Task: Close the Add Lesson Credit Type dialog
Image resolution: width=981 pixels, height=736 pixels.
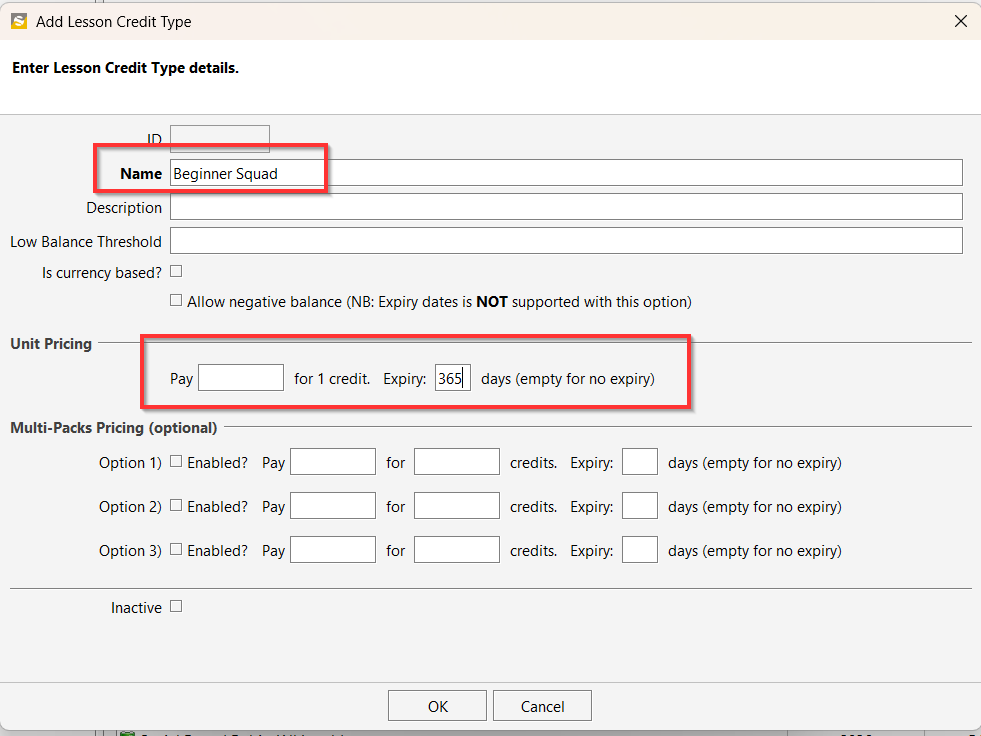Action: click(x=960, y=21)
